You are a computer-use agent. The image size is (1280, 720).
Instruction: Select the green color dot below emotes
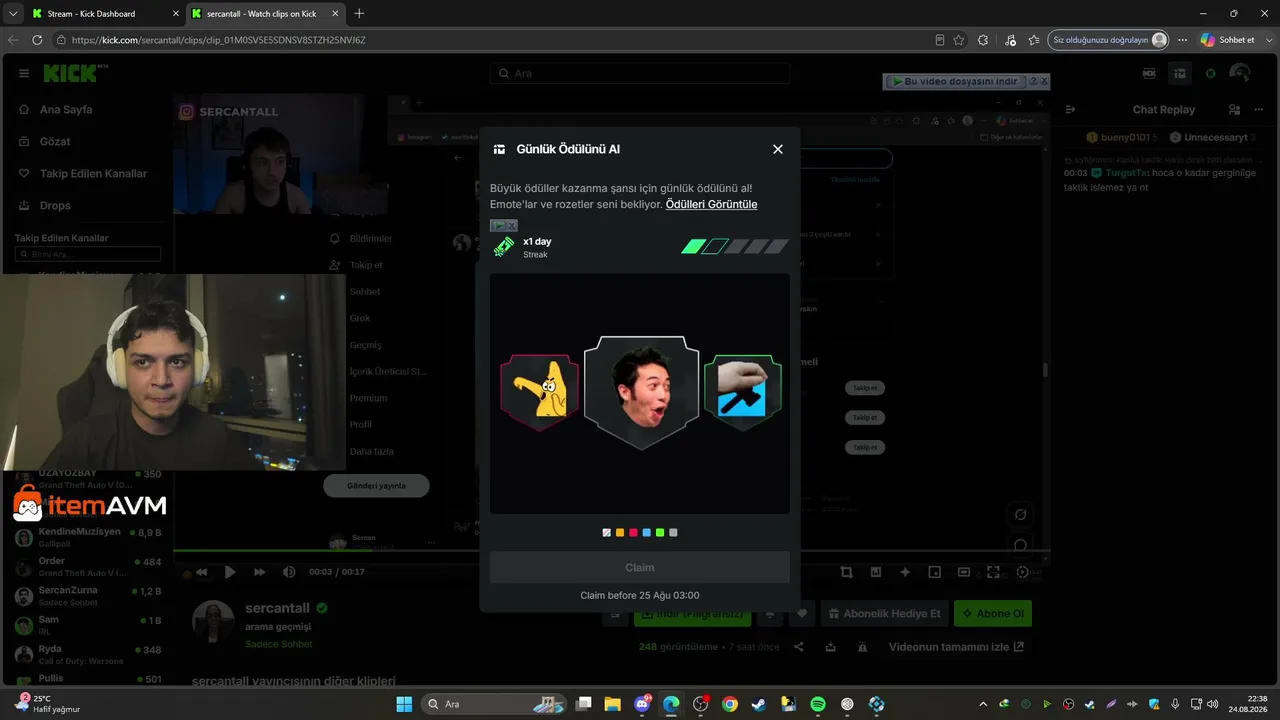coord(660,533)
